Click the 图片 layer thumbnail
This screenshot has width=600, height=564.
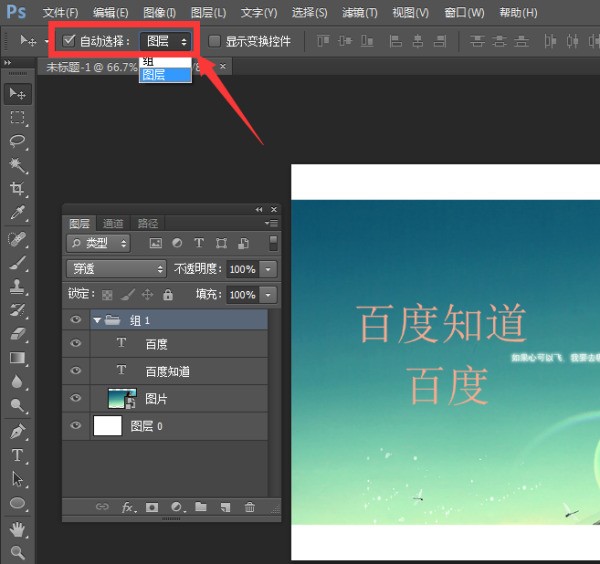pyautogui.click(x=119, y=398)
